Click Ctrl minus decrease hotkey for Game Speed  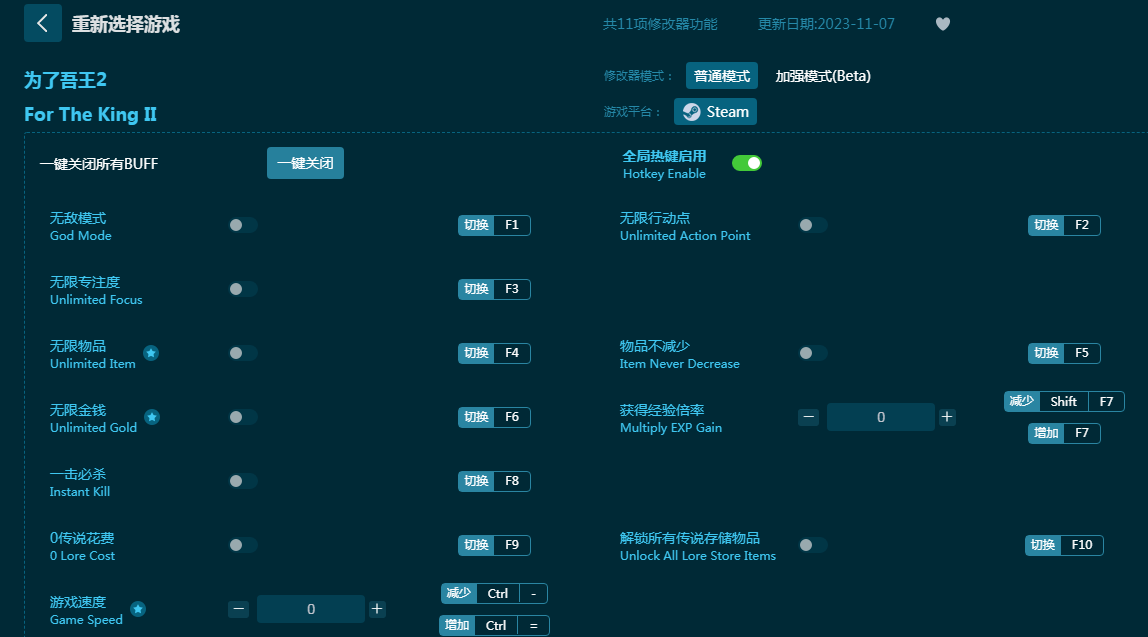pyautogui.click(x=494, y=594)
